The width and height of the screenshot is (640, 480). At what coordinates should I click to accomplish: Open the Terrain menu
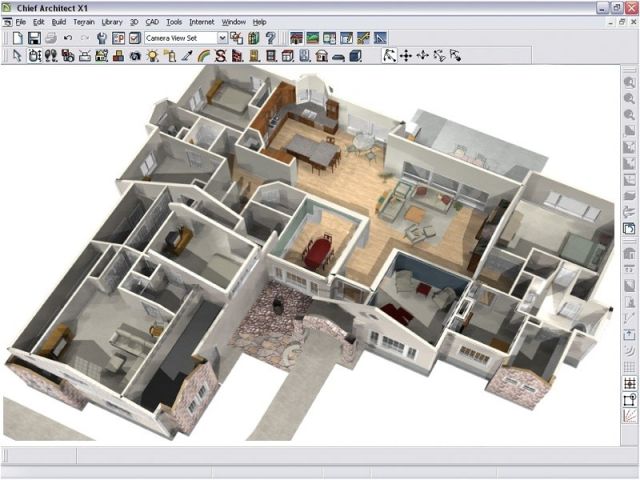click(x=84, y=22)
